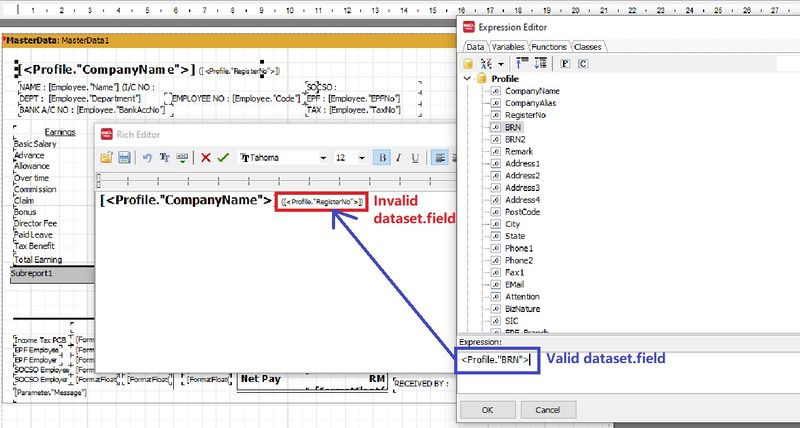The image size is (800, 428).
Task: Click the database icon in Expression Editor toolbar
Action: tap(468, 64)
